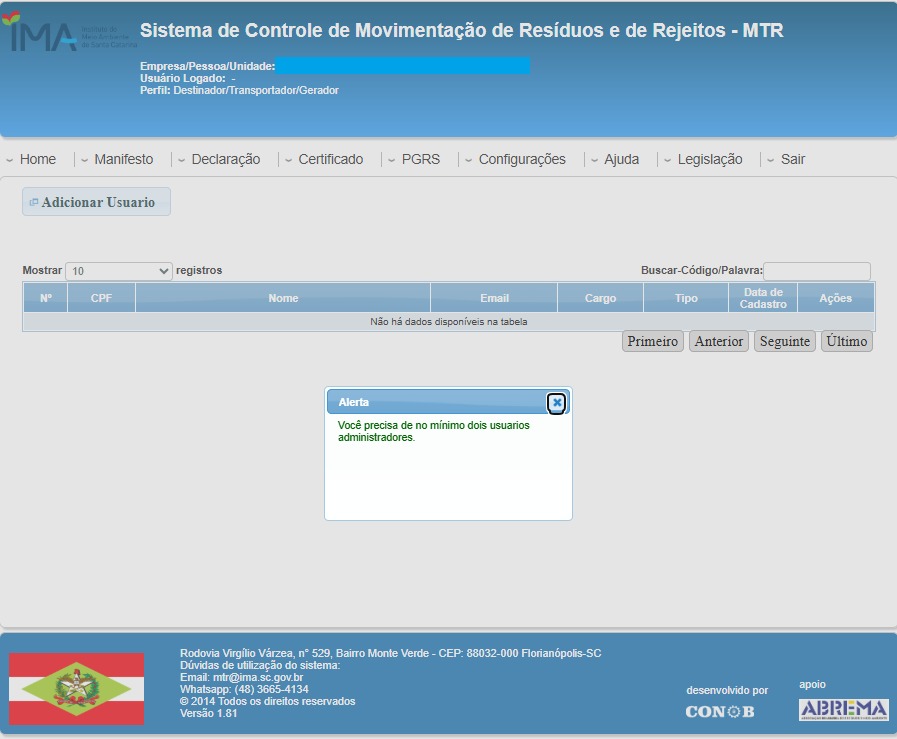Open the PGRS menu

(420, 159)
